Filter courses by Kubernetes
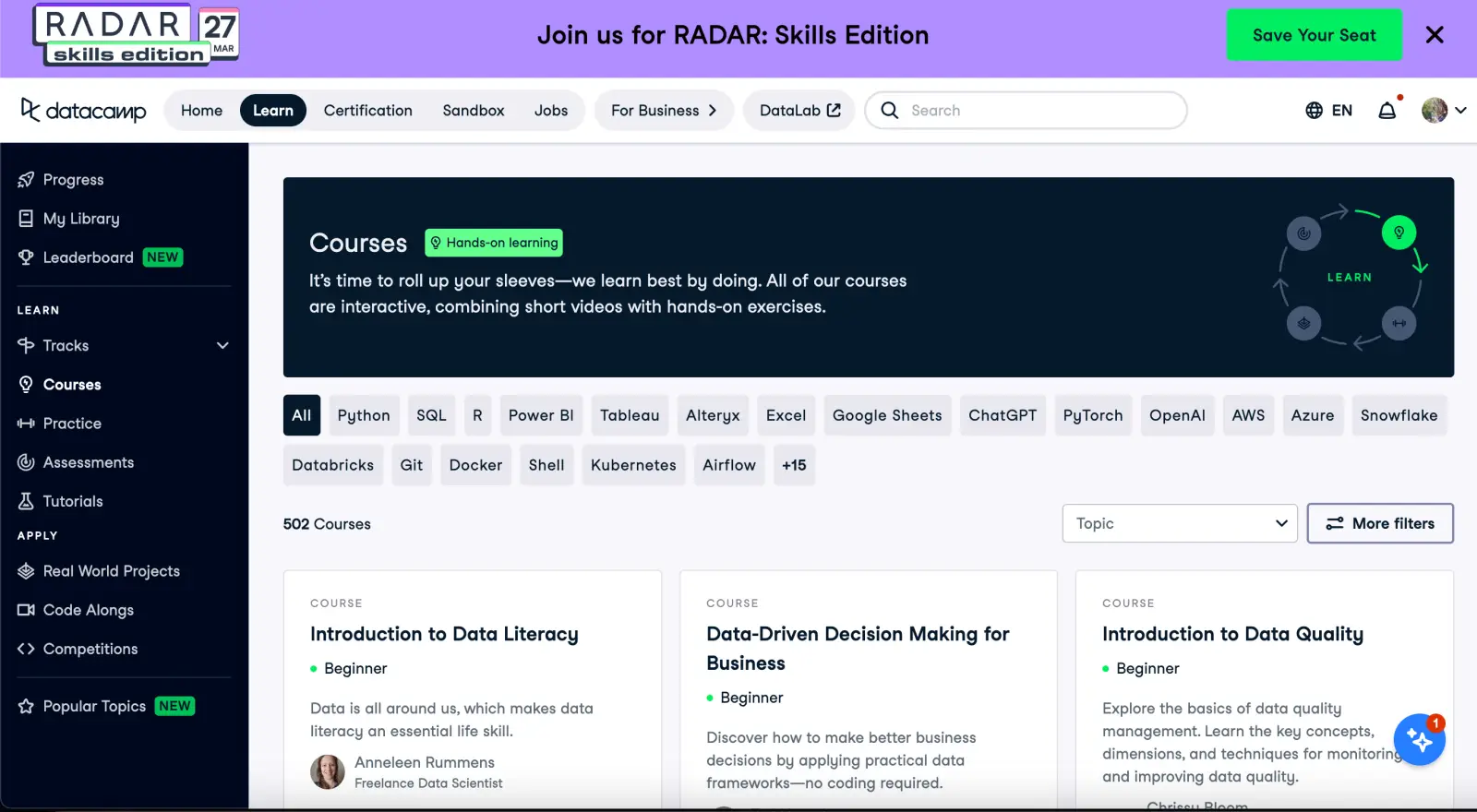Image resolution: width=1477 pixels, height=812 pixels. click(x=633, y=465)
